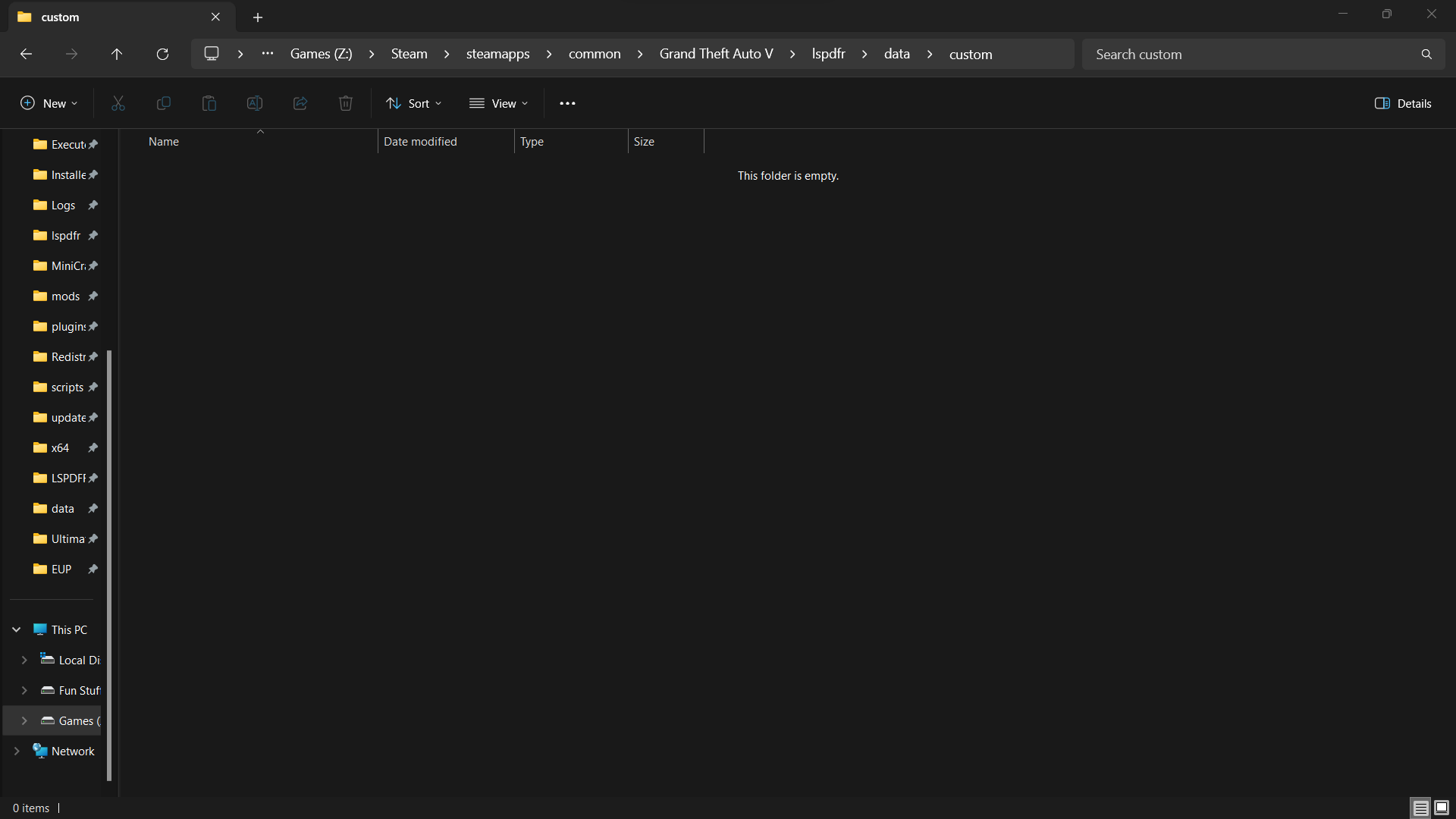Click the Refresh icon in navigation bar
The image size is (1456, 819).
(162, 54)
